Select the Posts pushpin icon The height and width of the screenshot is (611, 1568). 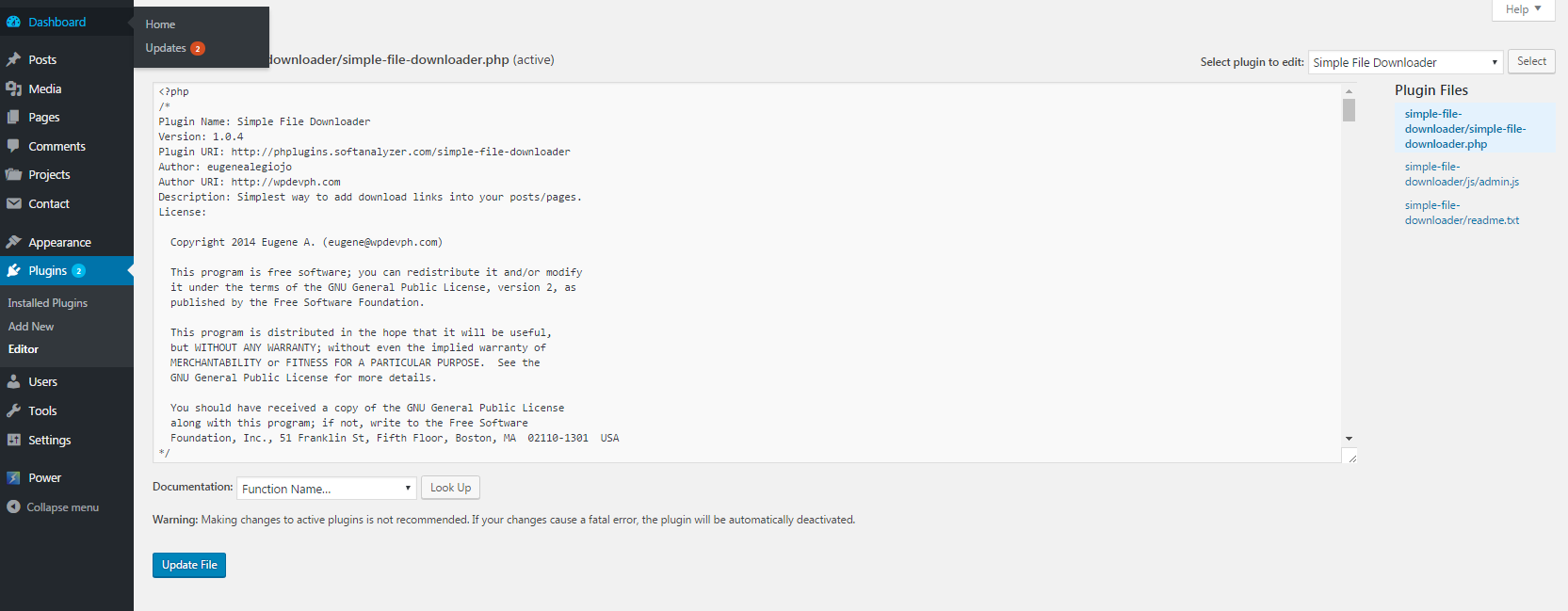(x=14, y=58)
